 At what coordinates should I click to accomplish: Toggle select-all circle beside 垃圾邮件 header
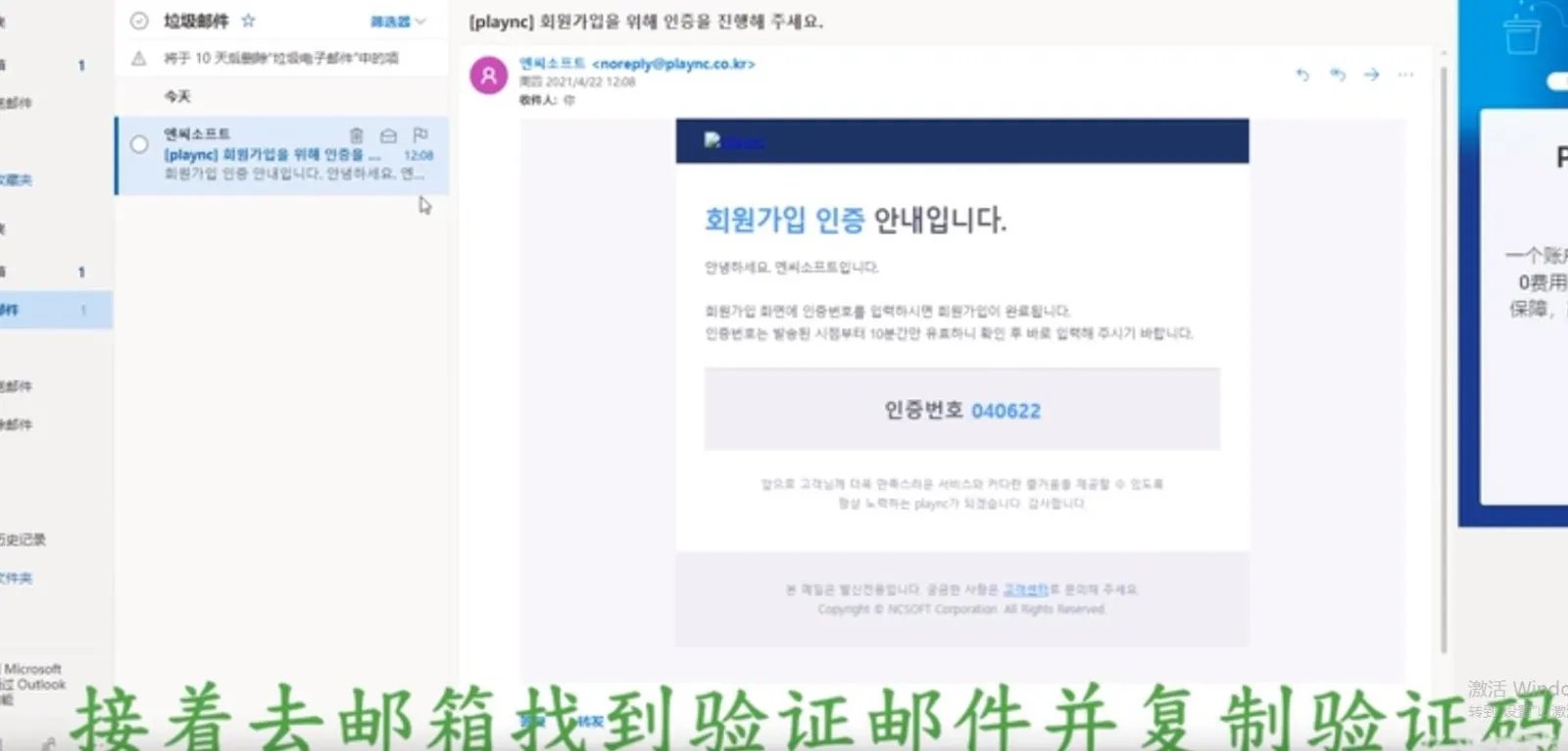pos(139,21)
